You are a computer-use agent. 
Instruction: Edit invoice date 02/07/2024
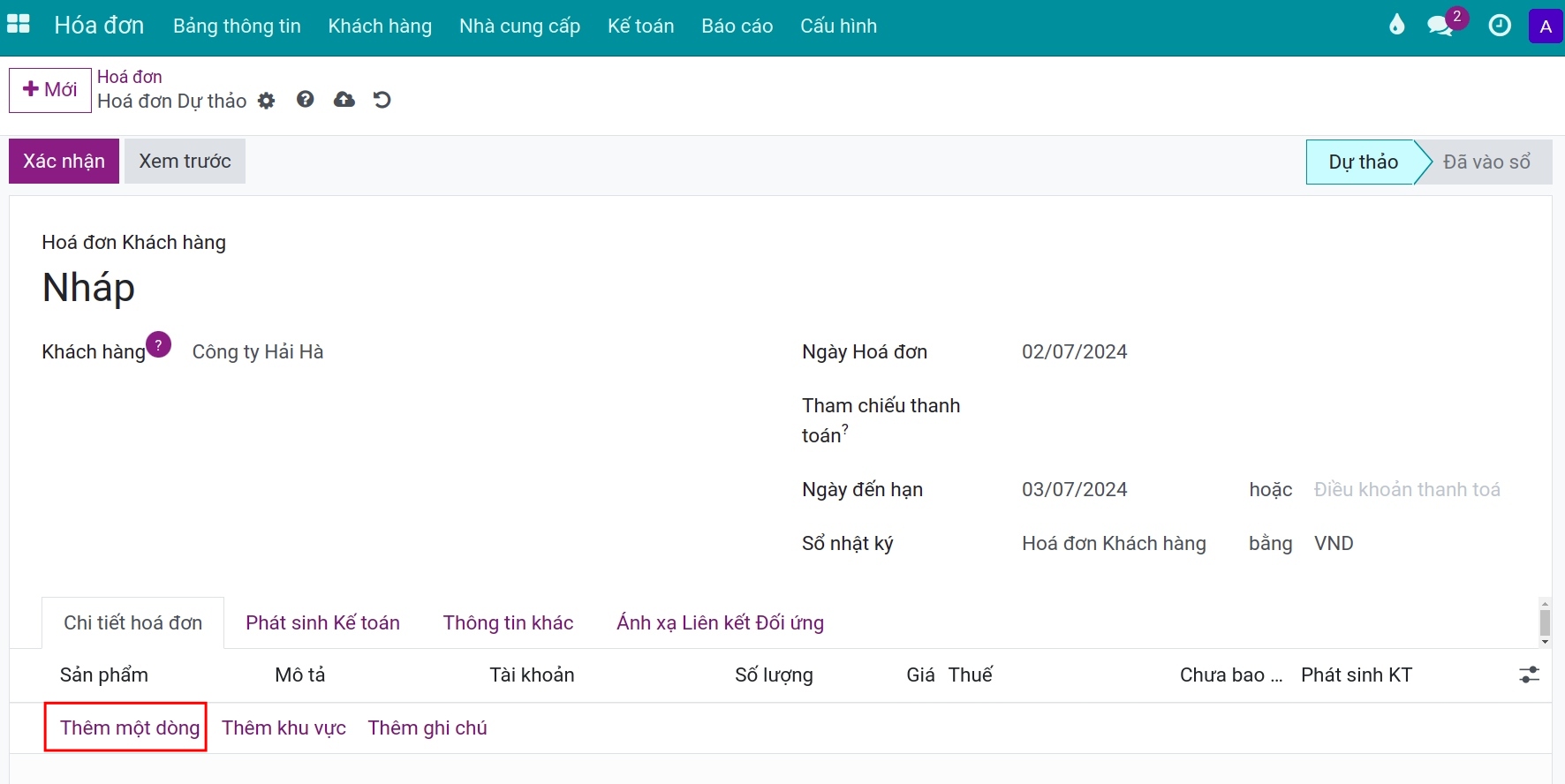coord(1075,352)
